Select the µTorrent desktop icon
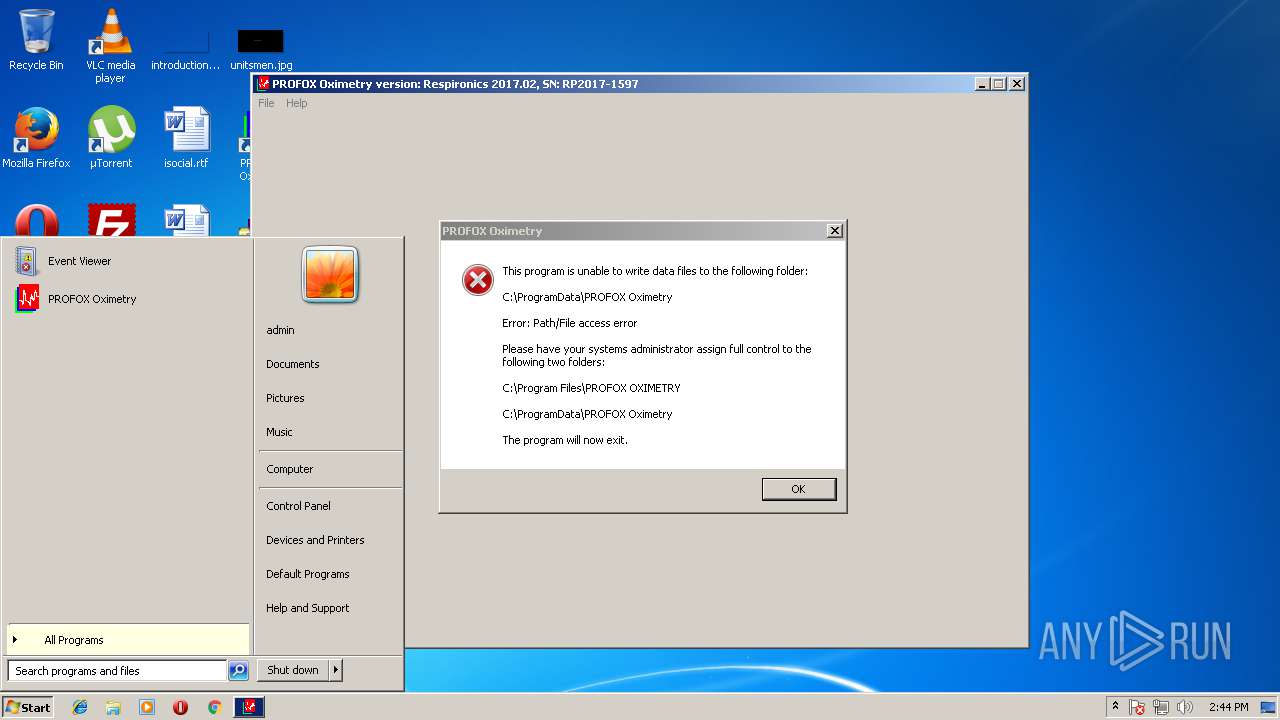 click(110, 138)
